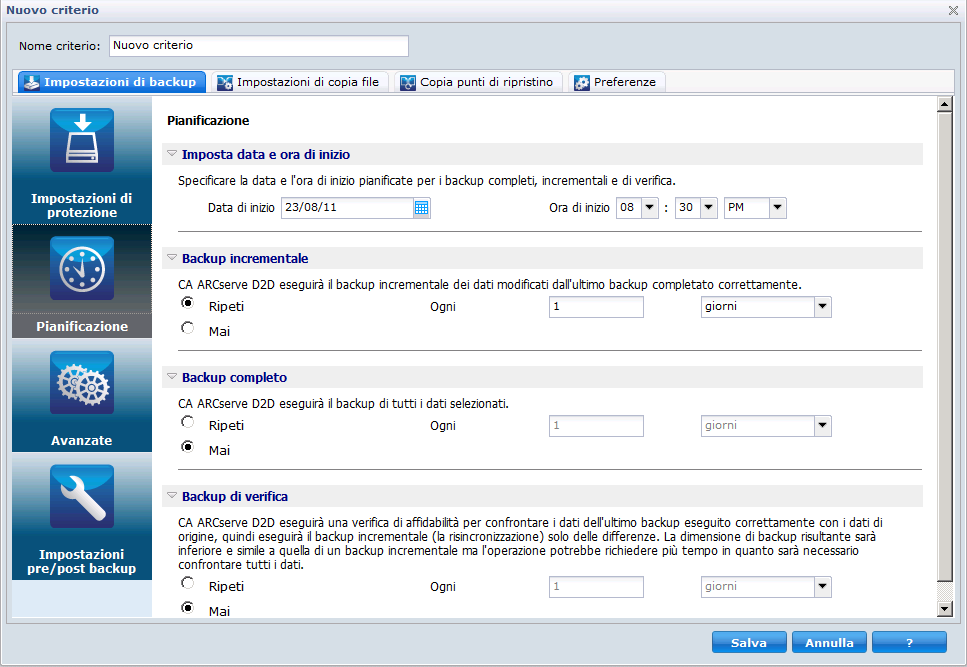This screenshot has height=667, width=967.
Task: Collapse the Backup di verifica section
Action: tap(172, 496)
